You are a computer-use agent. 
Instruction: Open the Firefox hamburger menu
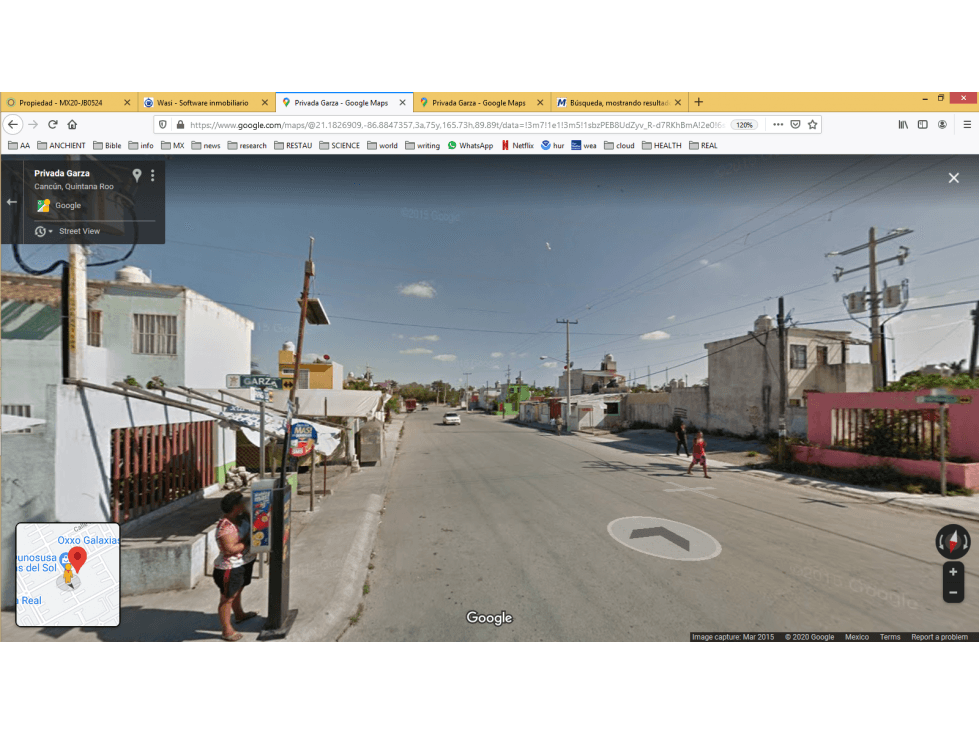(x=967, y=125)
